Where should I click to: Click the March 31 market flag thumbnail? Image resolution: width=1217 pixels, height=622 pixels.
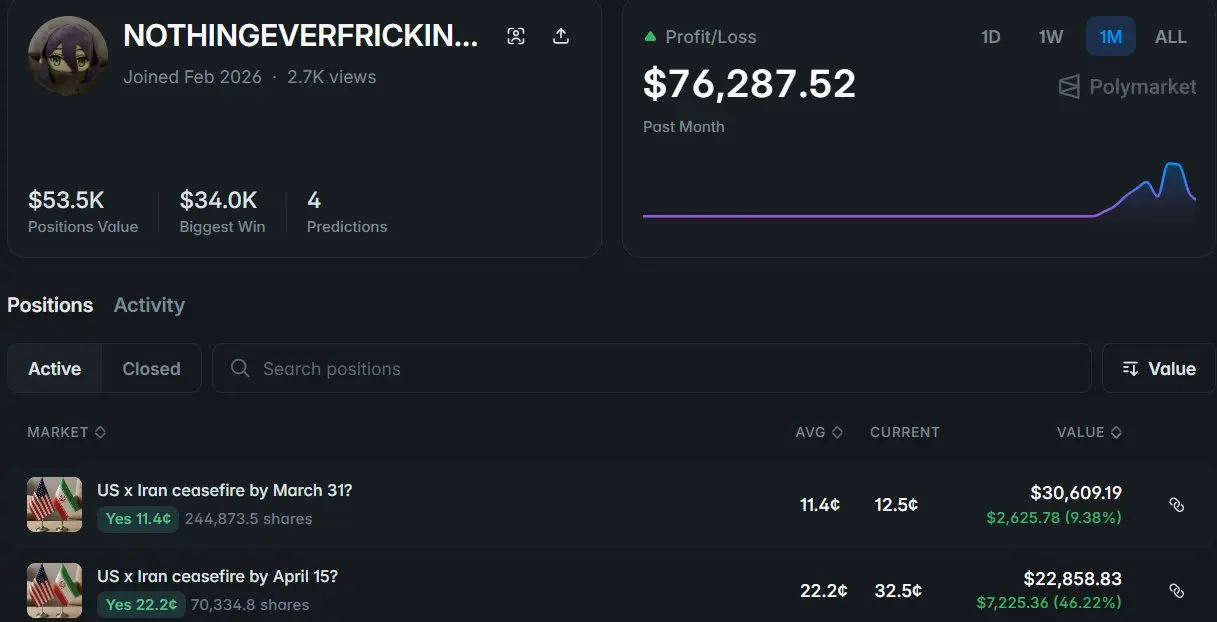pos(54,505)
